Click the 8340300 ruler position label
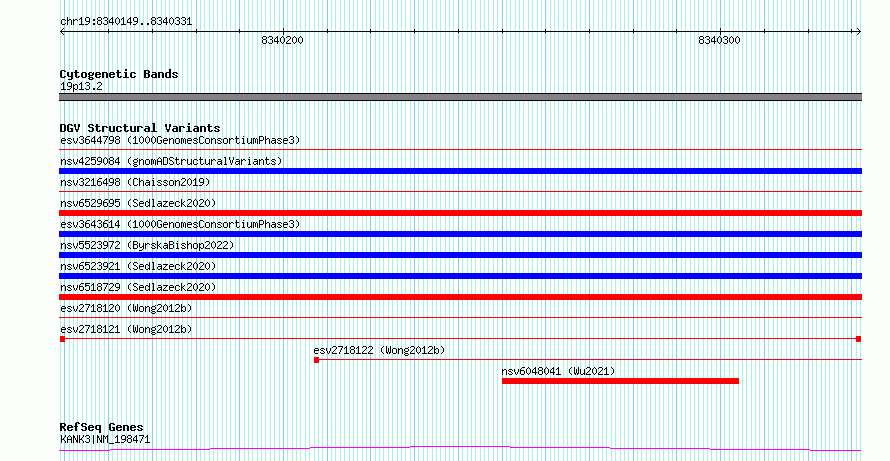Image resolution: width=890 pixels, height=461 pixels. [x=719, y=40]
